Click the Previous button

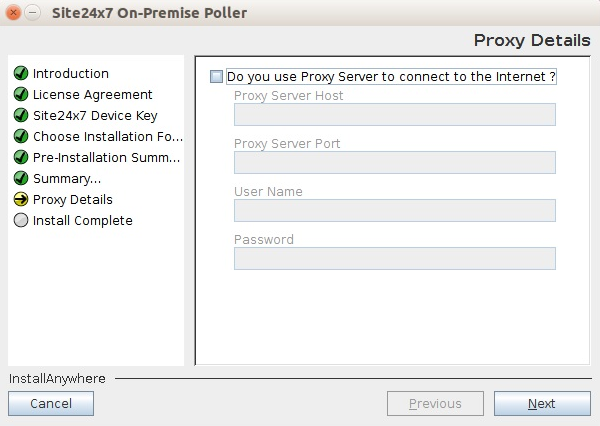(x=435, y=404)
